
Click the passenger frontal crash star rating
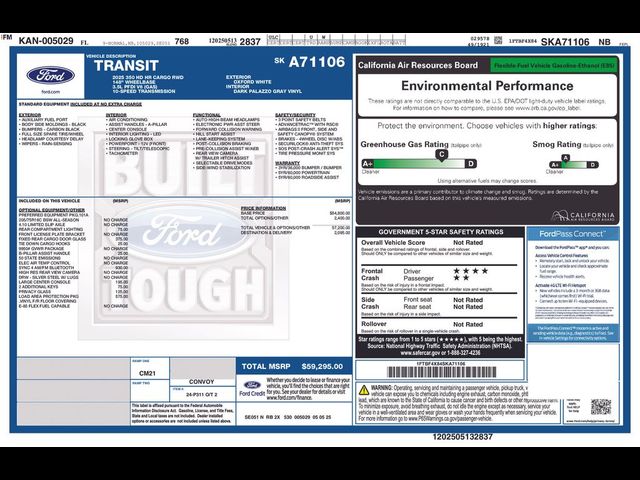coord(461,278)
